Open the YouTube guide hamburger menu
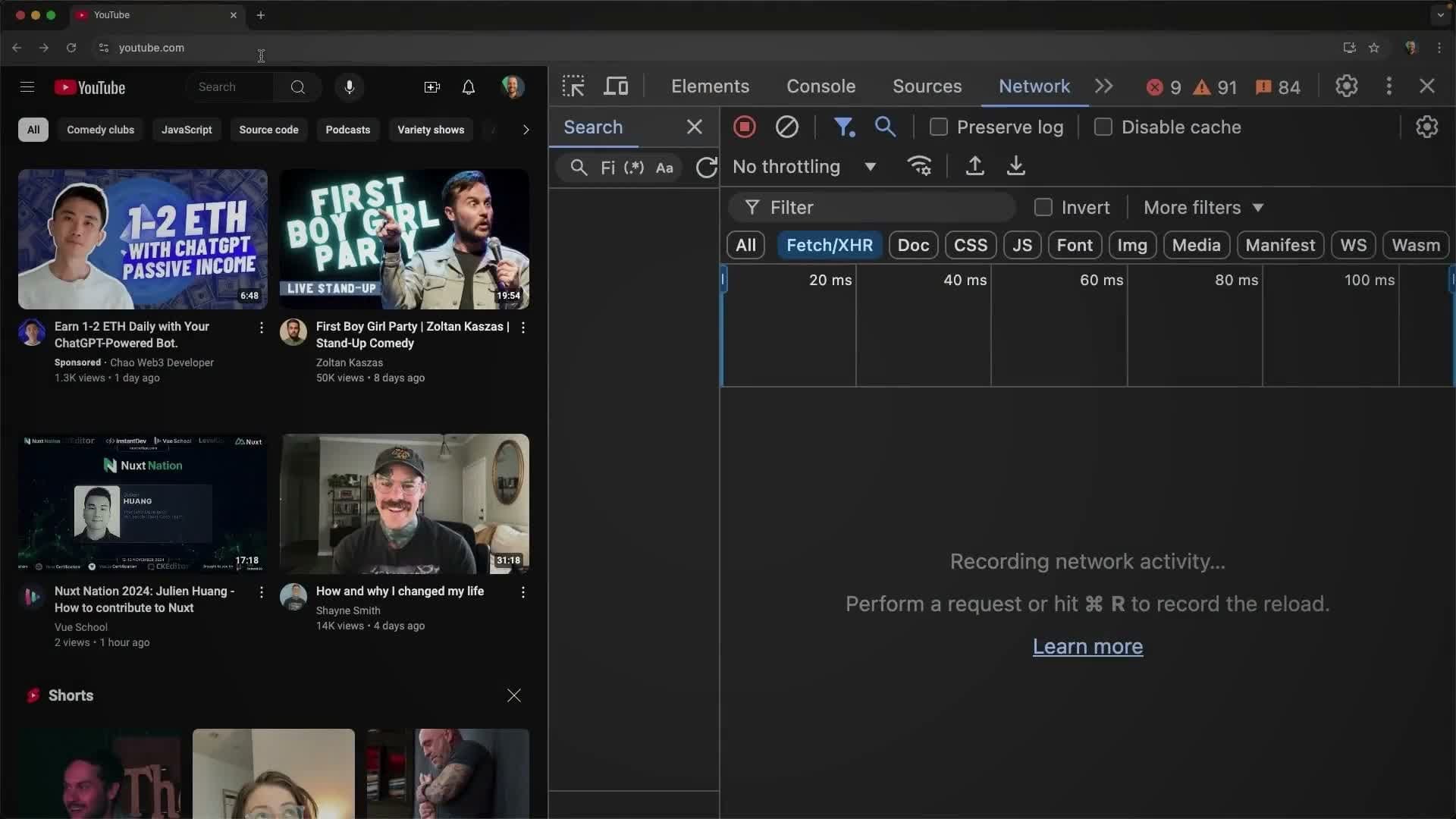This screenshot has width=1456, height=819. coord(27,87)
